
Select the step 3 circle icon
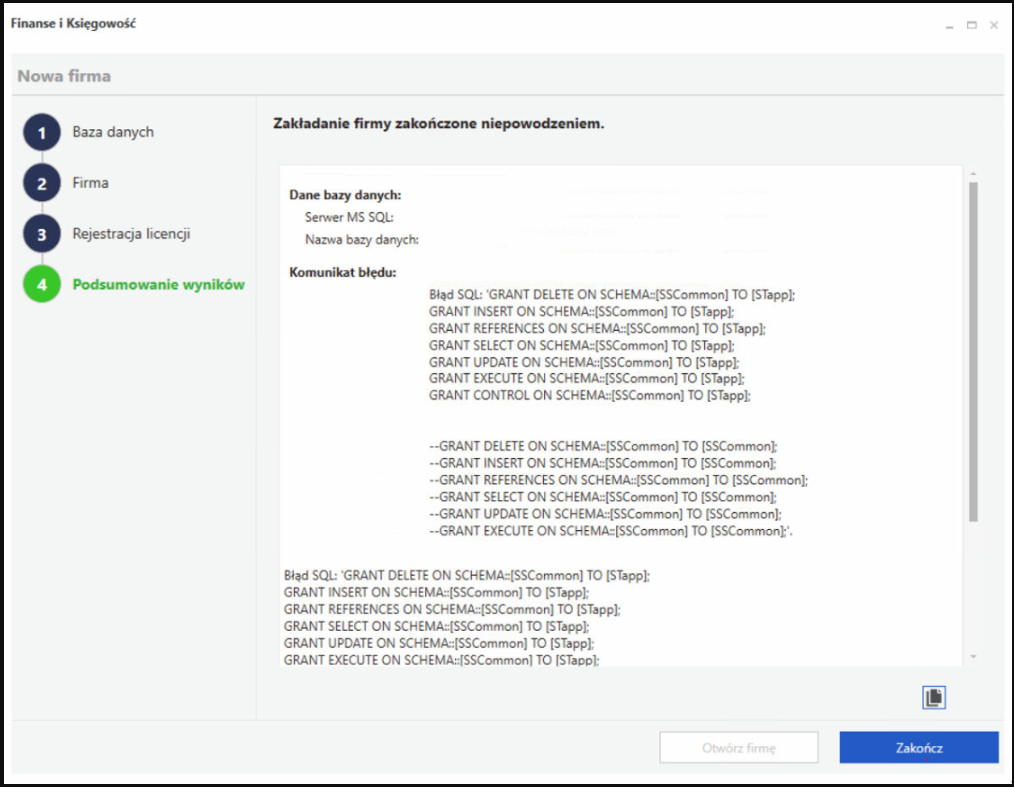(x=42, y=232)
